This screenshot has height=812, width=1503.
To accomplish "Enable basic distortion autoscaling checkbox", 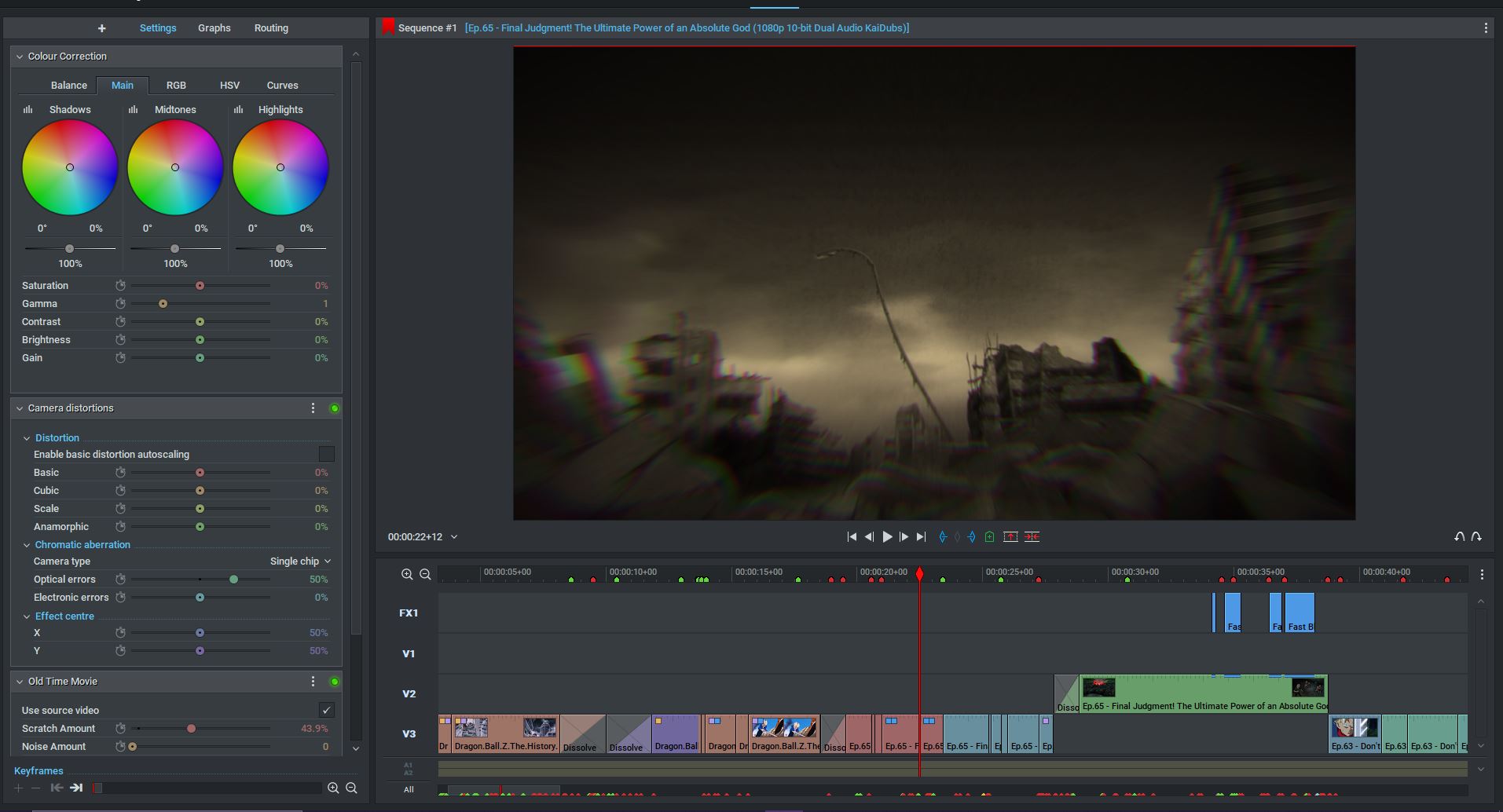I will pyautogui.click(x=326, y=455).
